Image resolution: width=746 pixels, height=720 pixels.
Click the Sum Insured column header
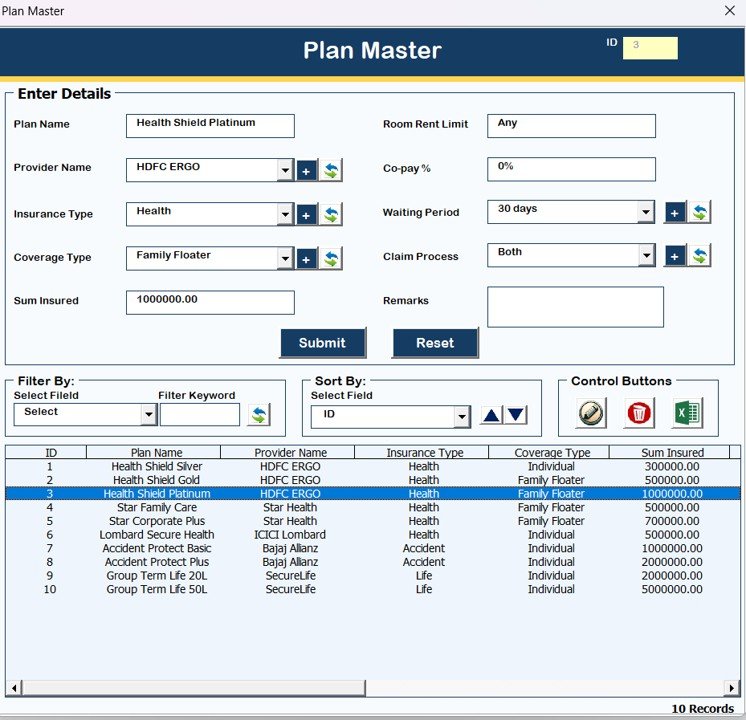672,453
